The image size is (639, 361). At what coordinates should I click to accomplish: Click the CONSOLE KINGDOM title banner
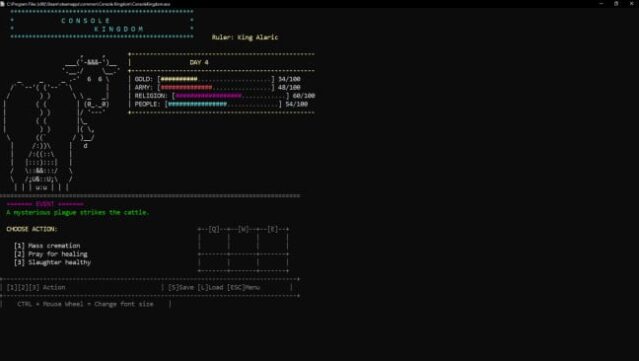(102, 24)
